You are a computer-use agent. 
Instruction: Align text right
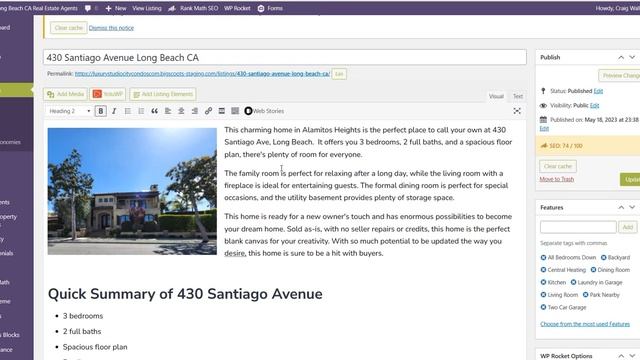tap(195, 111)
